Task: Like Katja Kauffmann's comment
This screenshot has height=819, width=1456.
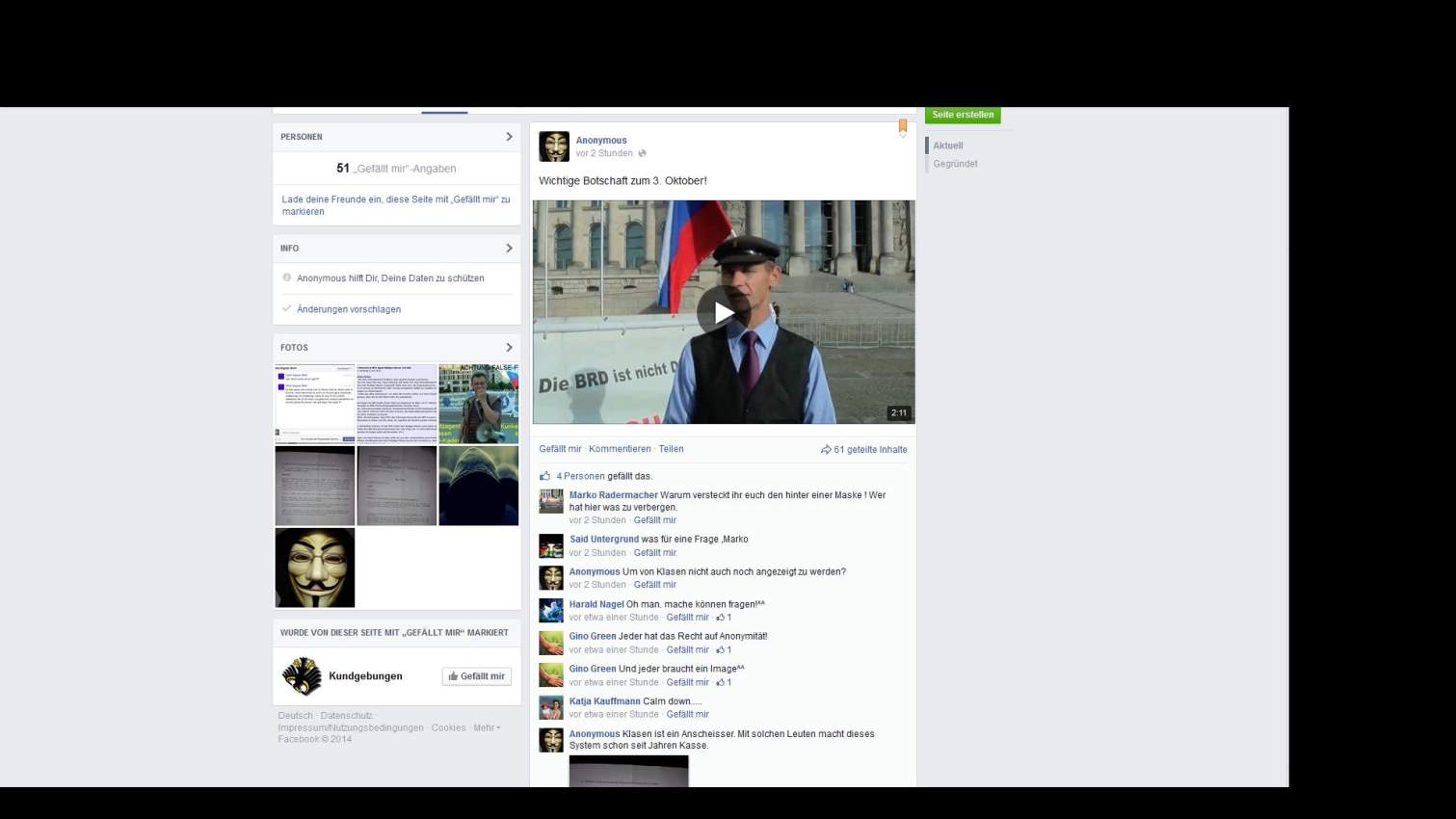Action: point(687,715)
